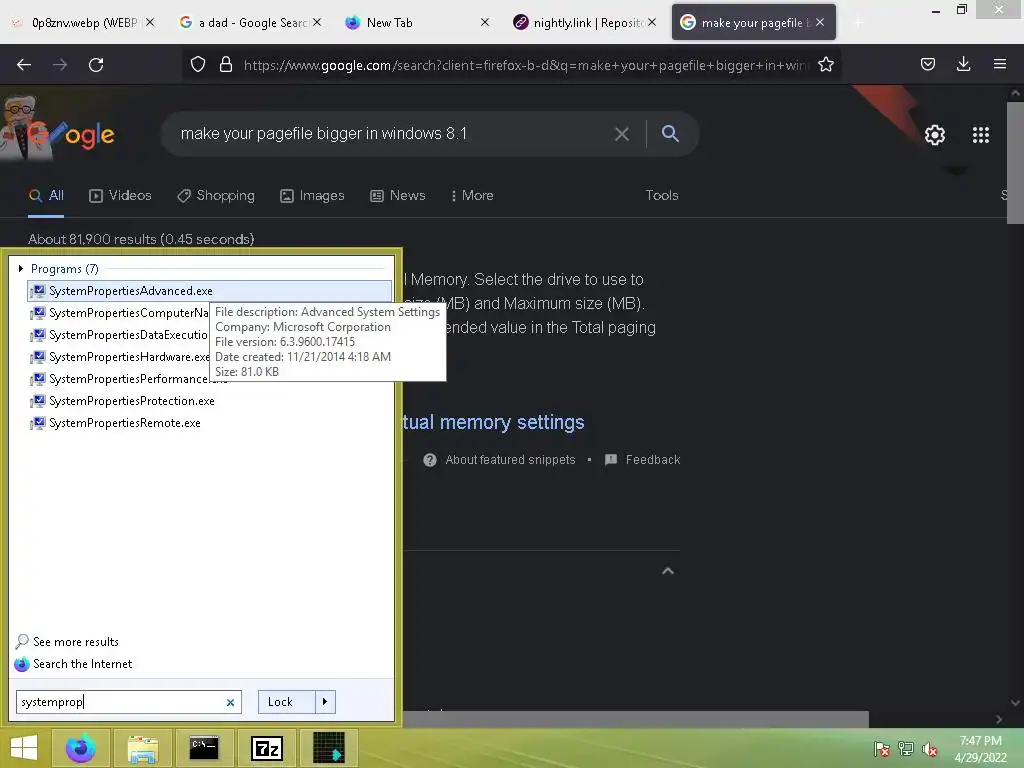Select the Shopping search filter
1024x768 pixels.
tap(216, 195)
